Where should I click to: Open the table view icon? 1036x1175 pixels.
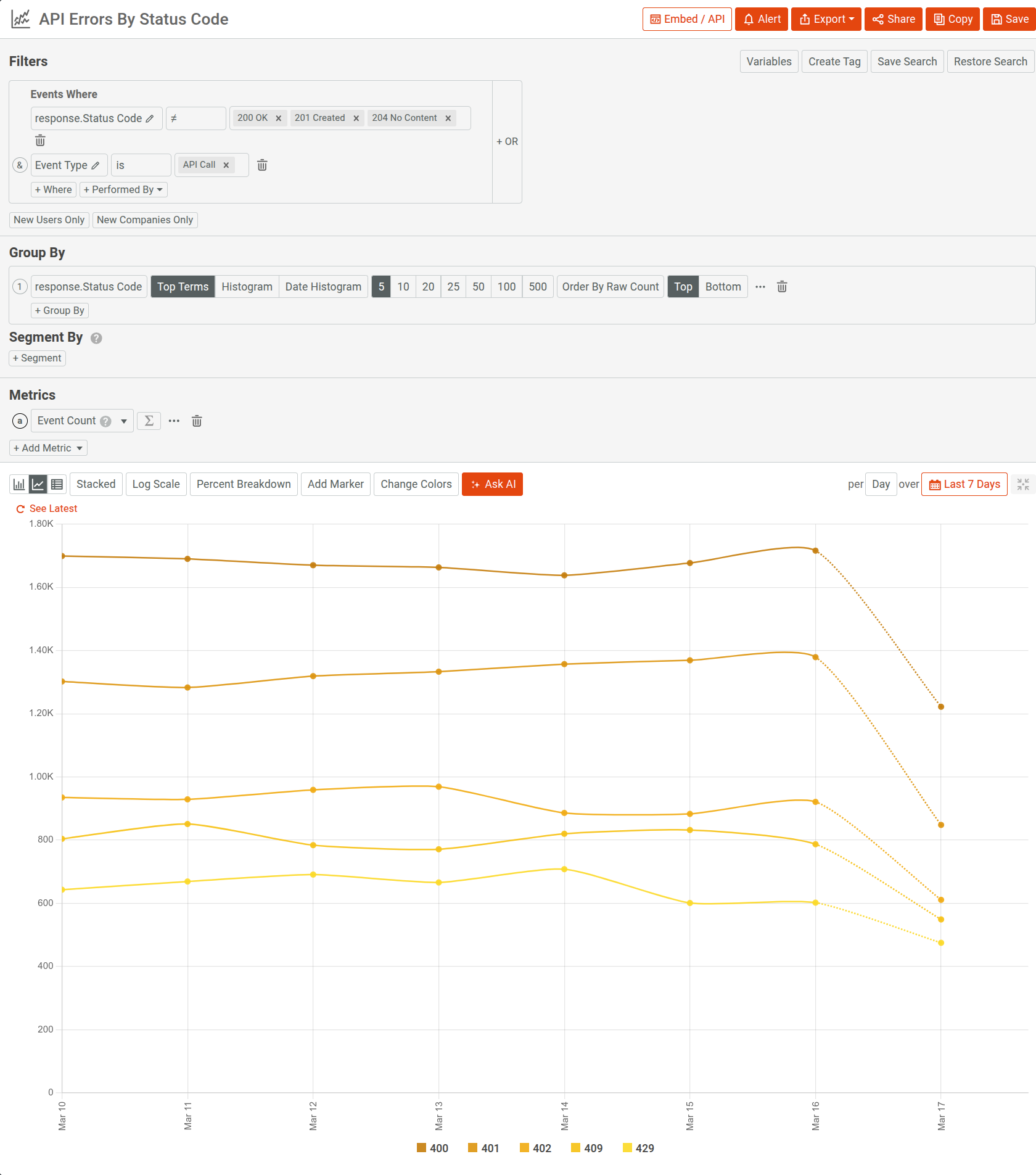point(57,484)
